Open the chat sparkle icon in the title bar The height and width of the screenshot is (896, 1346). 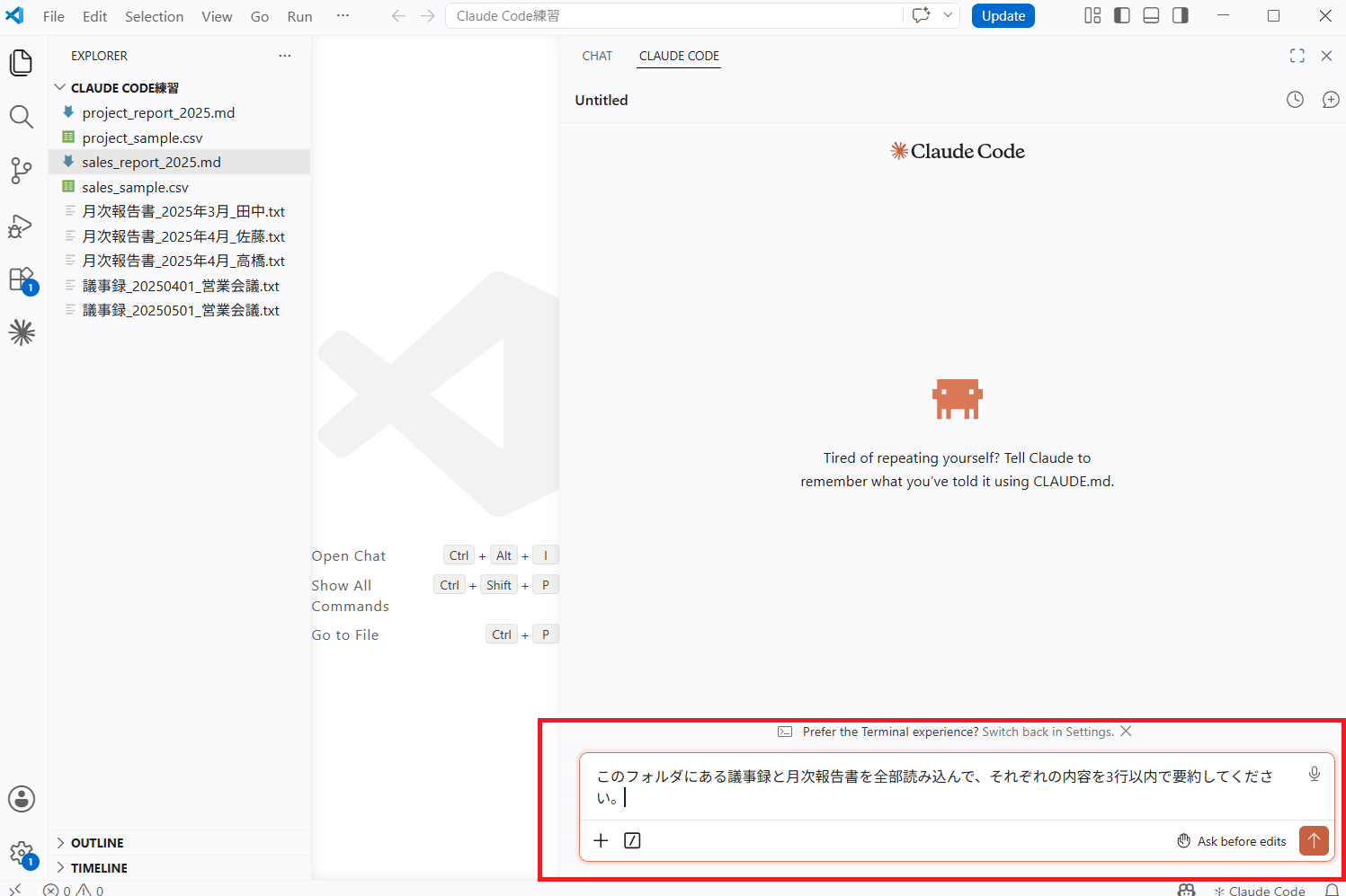tap(921, 15)
